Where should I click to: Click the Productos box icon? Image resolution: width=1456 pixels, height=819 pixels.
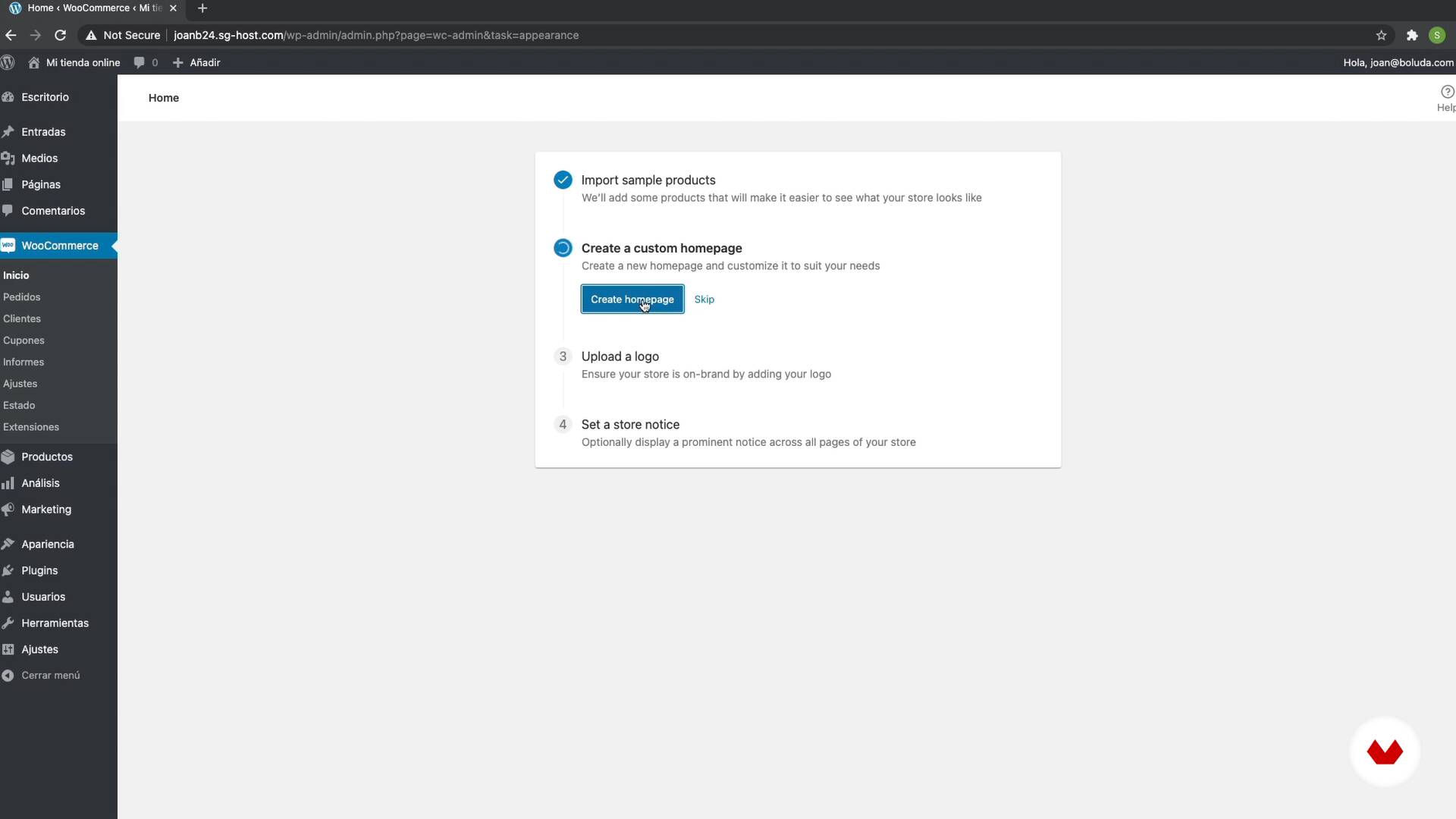coord(8,457)
